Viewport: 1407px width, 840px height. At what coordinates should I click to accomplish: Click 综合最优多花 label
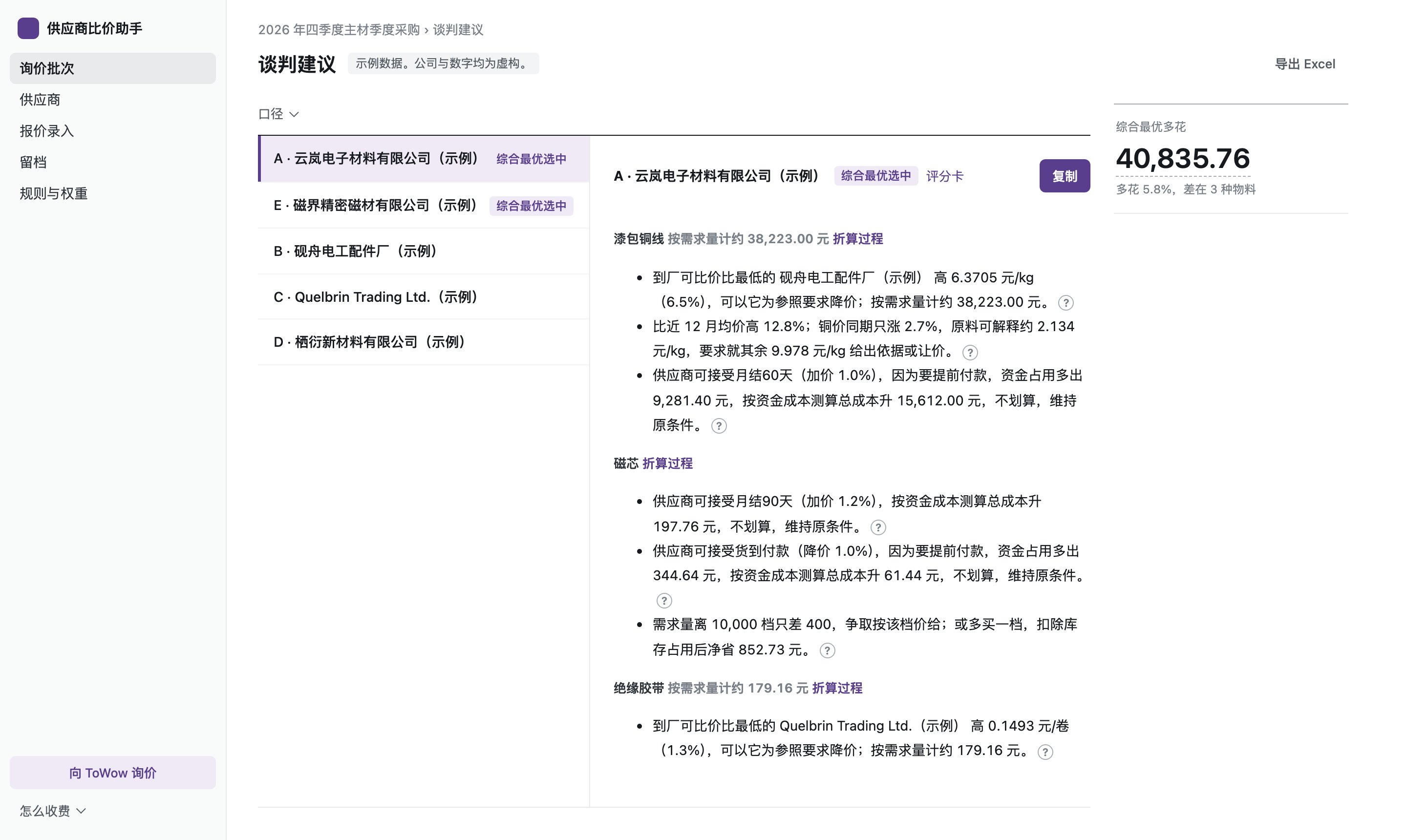[1150, 127]
